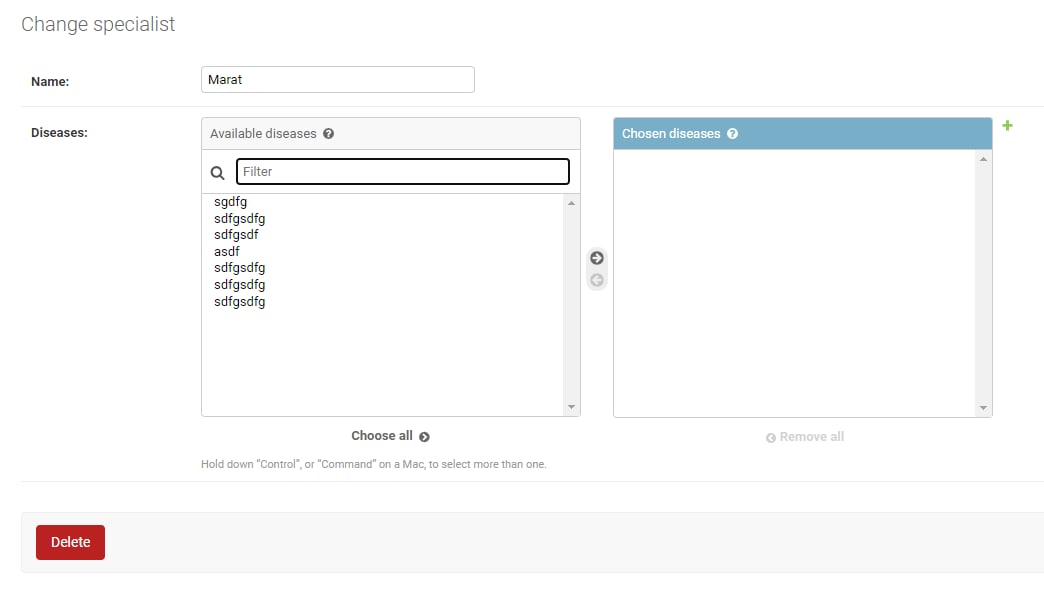
Task: Click the Choose all arrow icon
Action: coord(424,437)
